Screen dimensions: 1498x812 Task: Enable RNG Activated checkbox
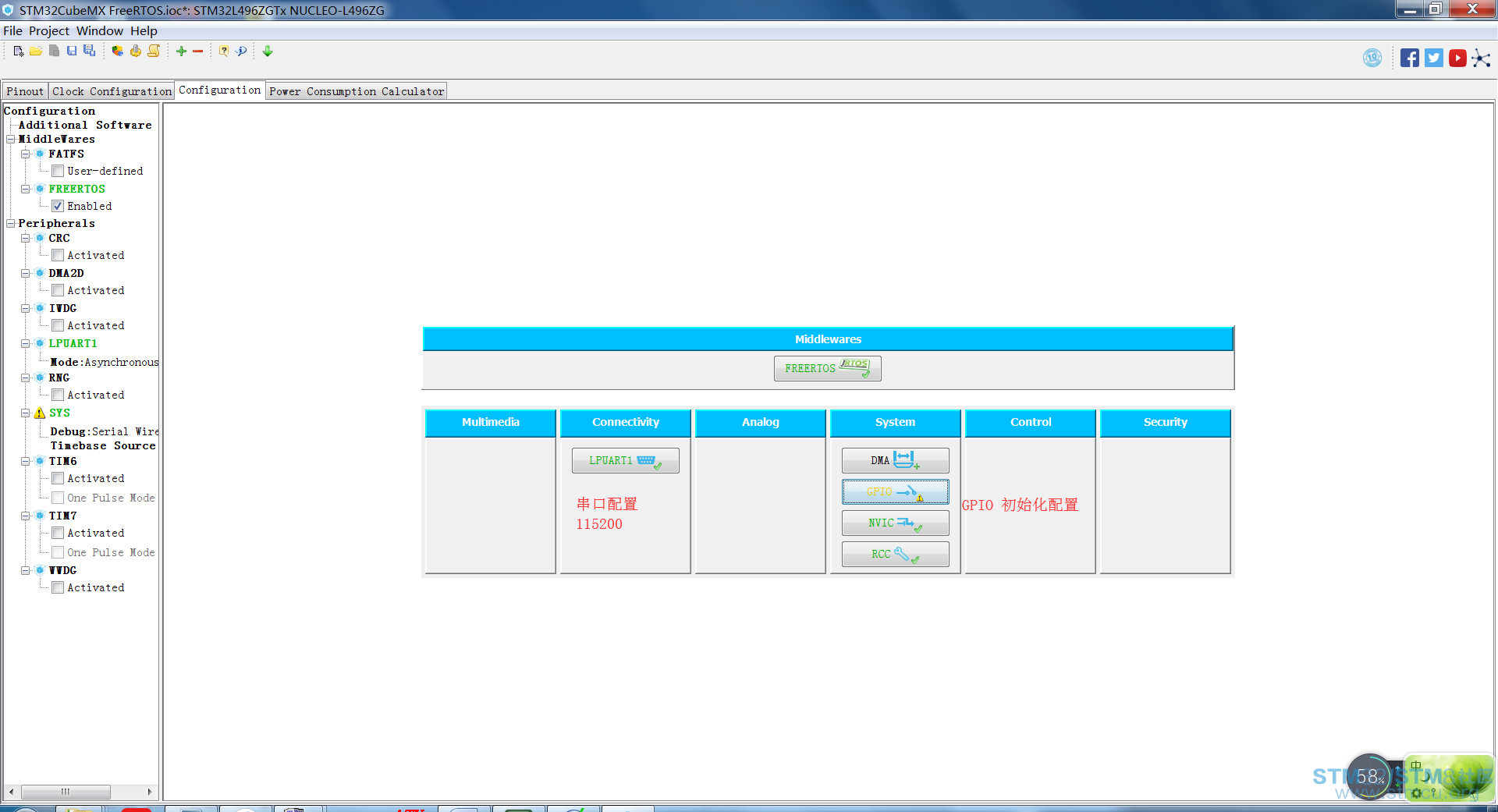pyautogui.click(x=58, y=395)
